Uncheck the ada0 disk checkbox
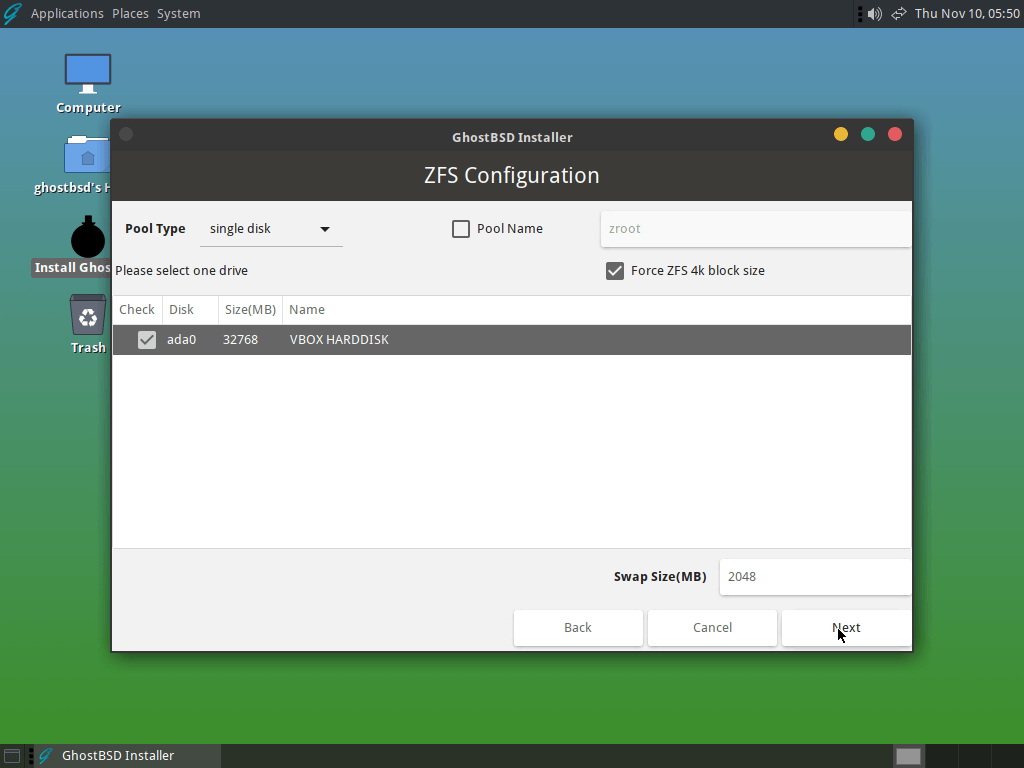Image resolution: width=1024 pixels, height=768 pixels. pos(147,340)
